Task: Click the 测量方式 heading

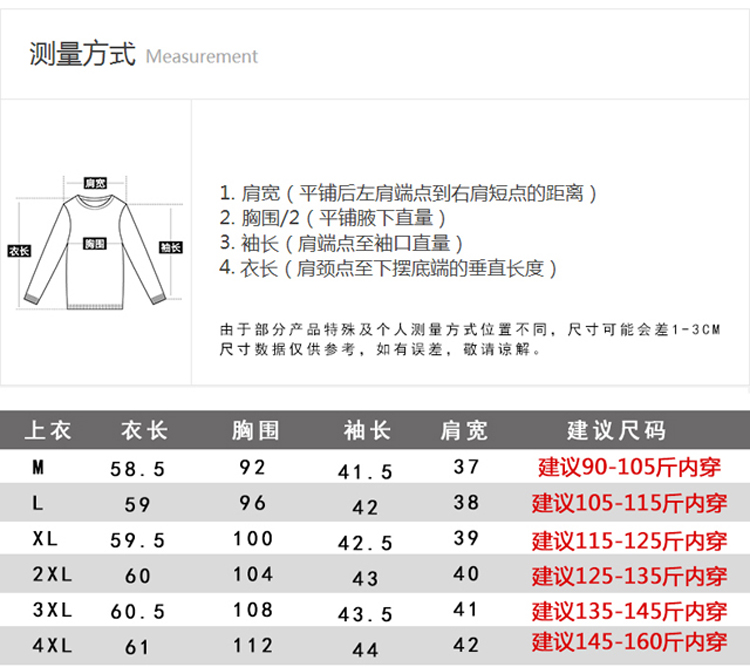Action: [82, 54]
